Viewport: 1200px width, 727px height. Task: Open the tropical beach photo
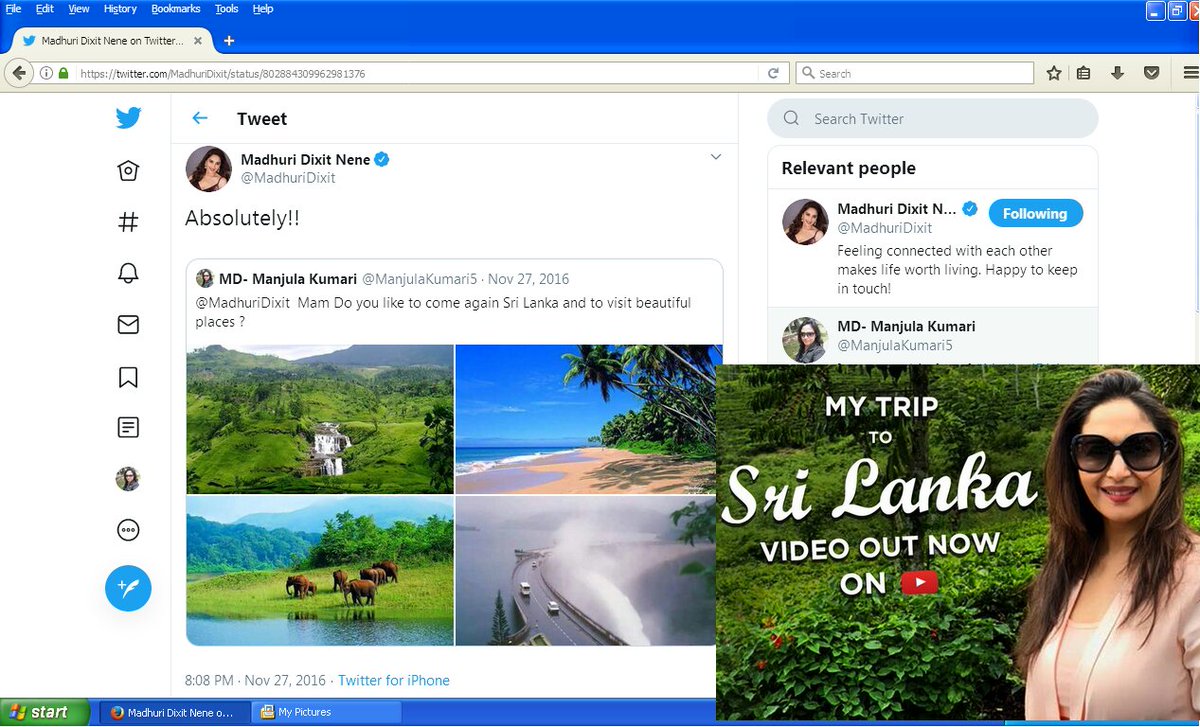(589, 419)
